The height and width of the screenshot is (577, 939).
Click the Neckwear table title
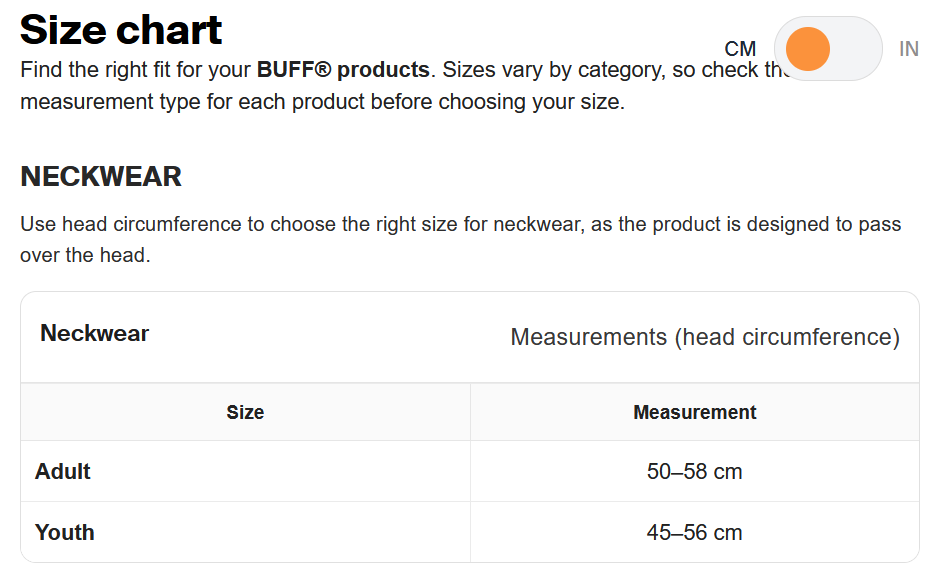click(x=95, y=333)
